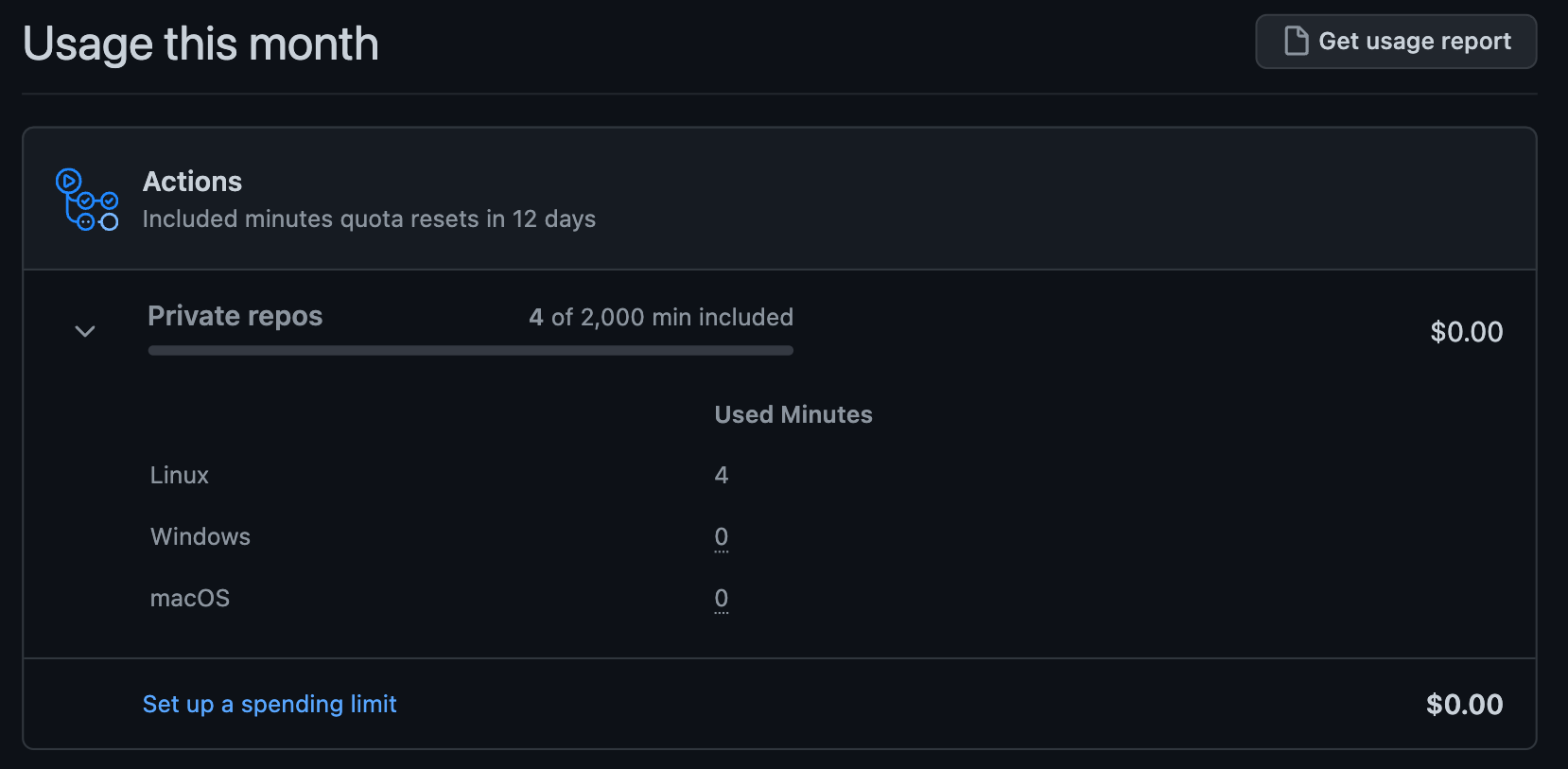Click the Linux used minutes value 4
This screenshot has height=769, width=1568.
point(722,475)
